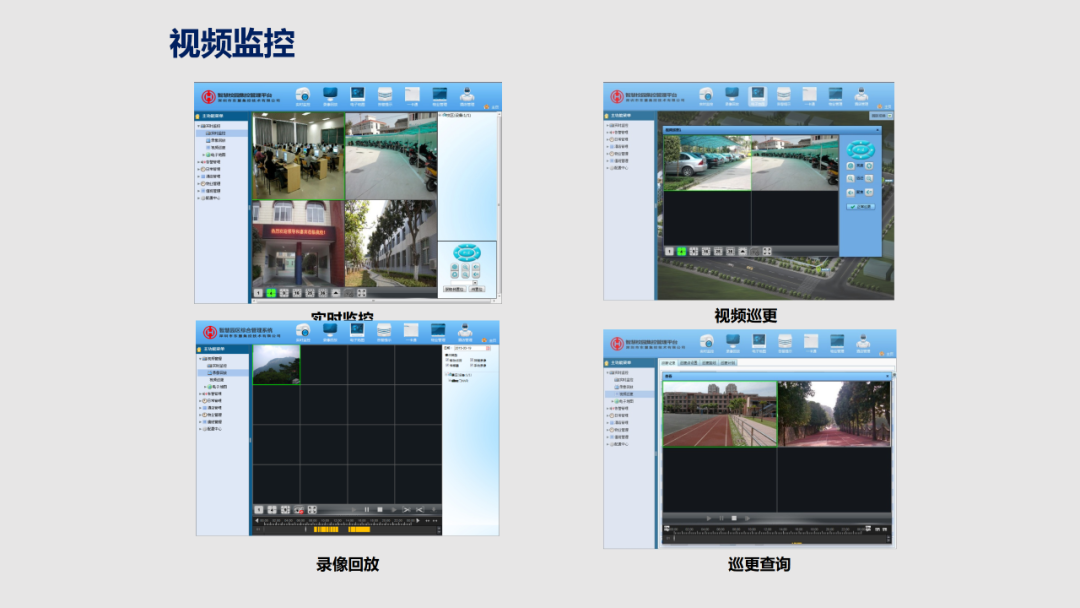
Task: Click camera icon in 视频巡更 window toolbar
Action: (x=706, y=94)
